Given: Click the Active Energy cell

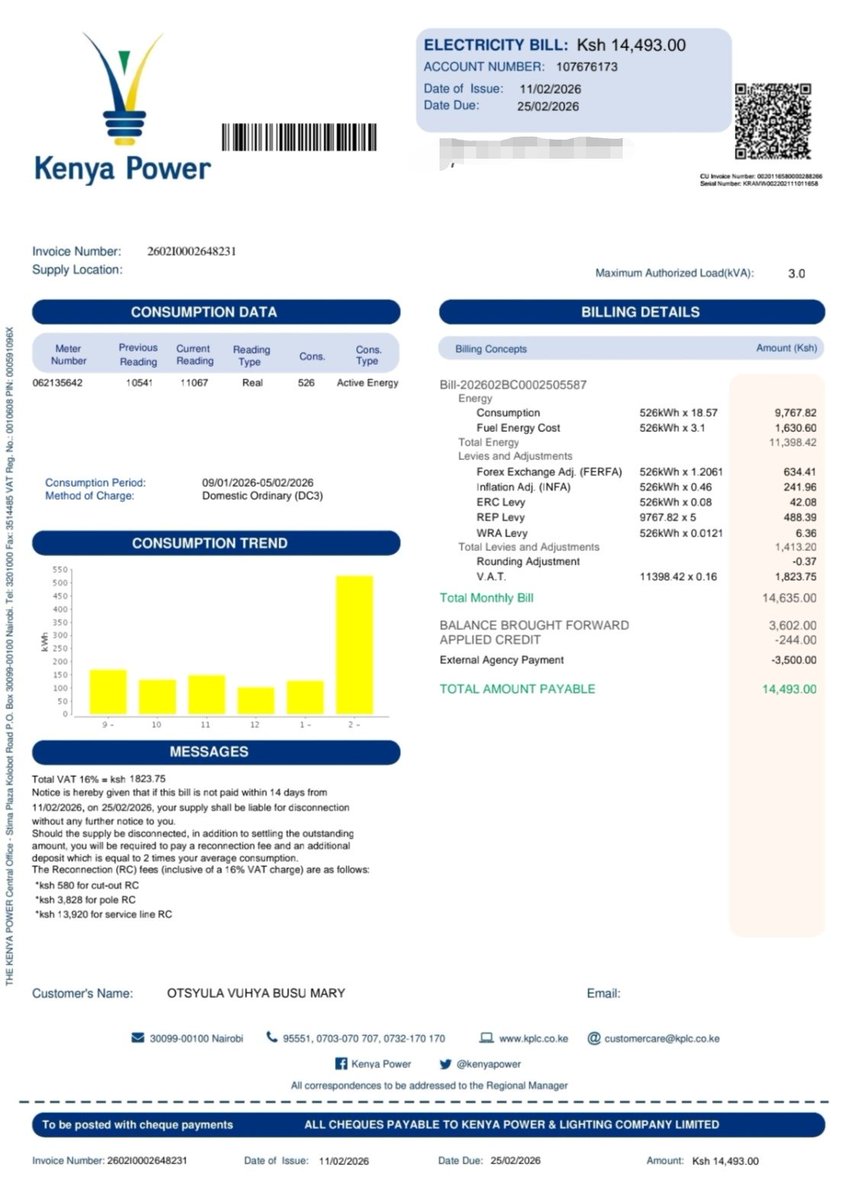Looking at the screenshot, I should 368,383.
